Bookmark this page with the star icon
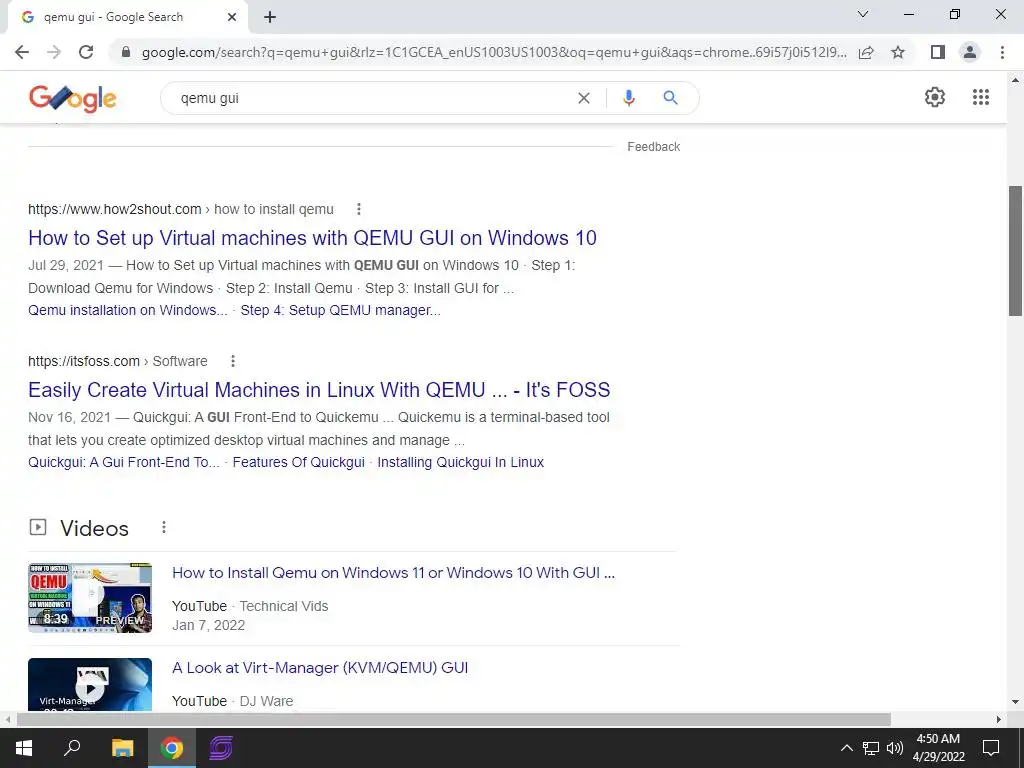The image size is (1024, 768). 898,52
